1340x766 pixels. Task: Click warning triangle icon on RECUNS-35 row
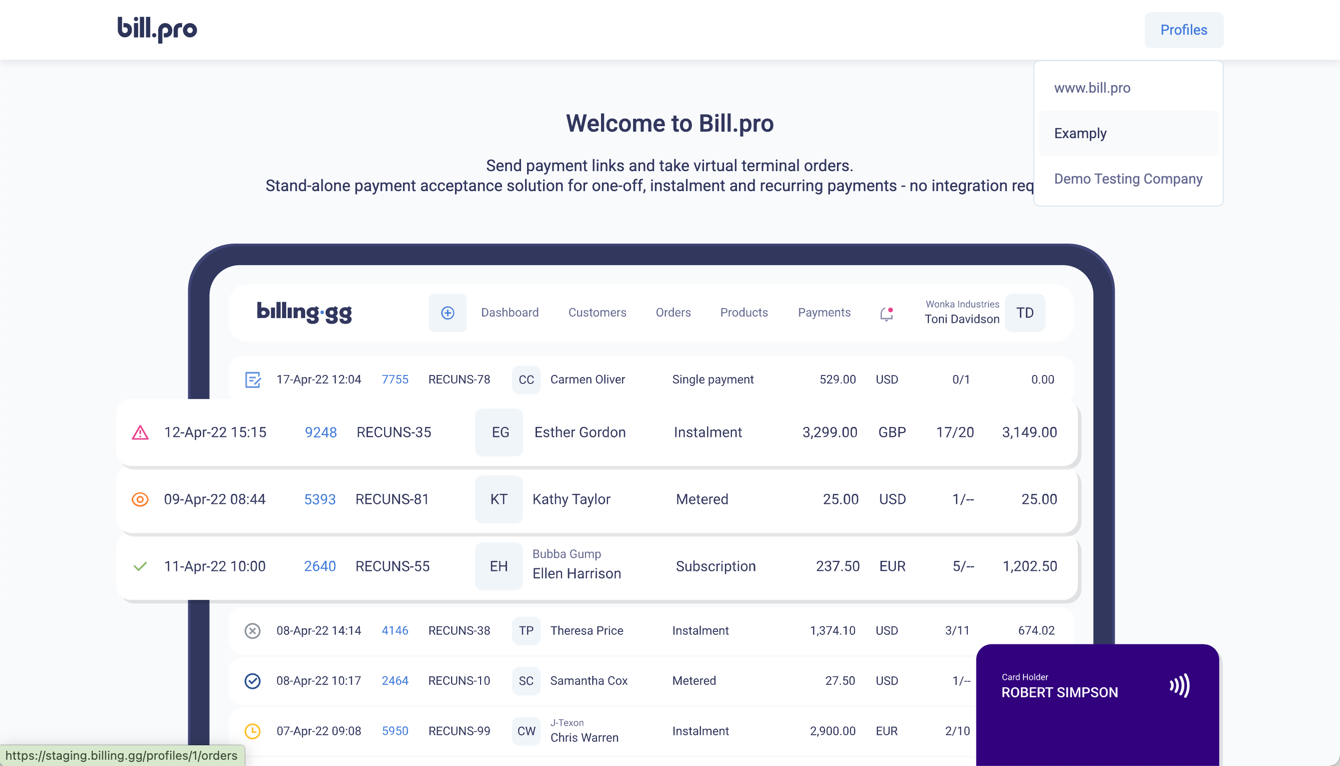point(140,433)
